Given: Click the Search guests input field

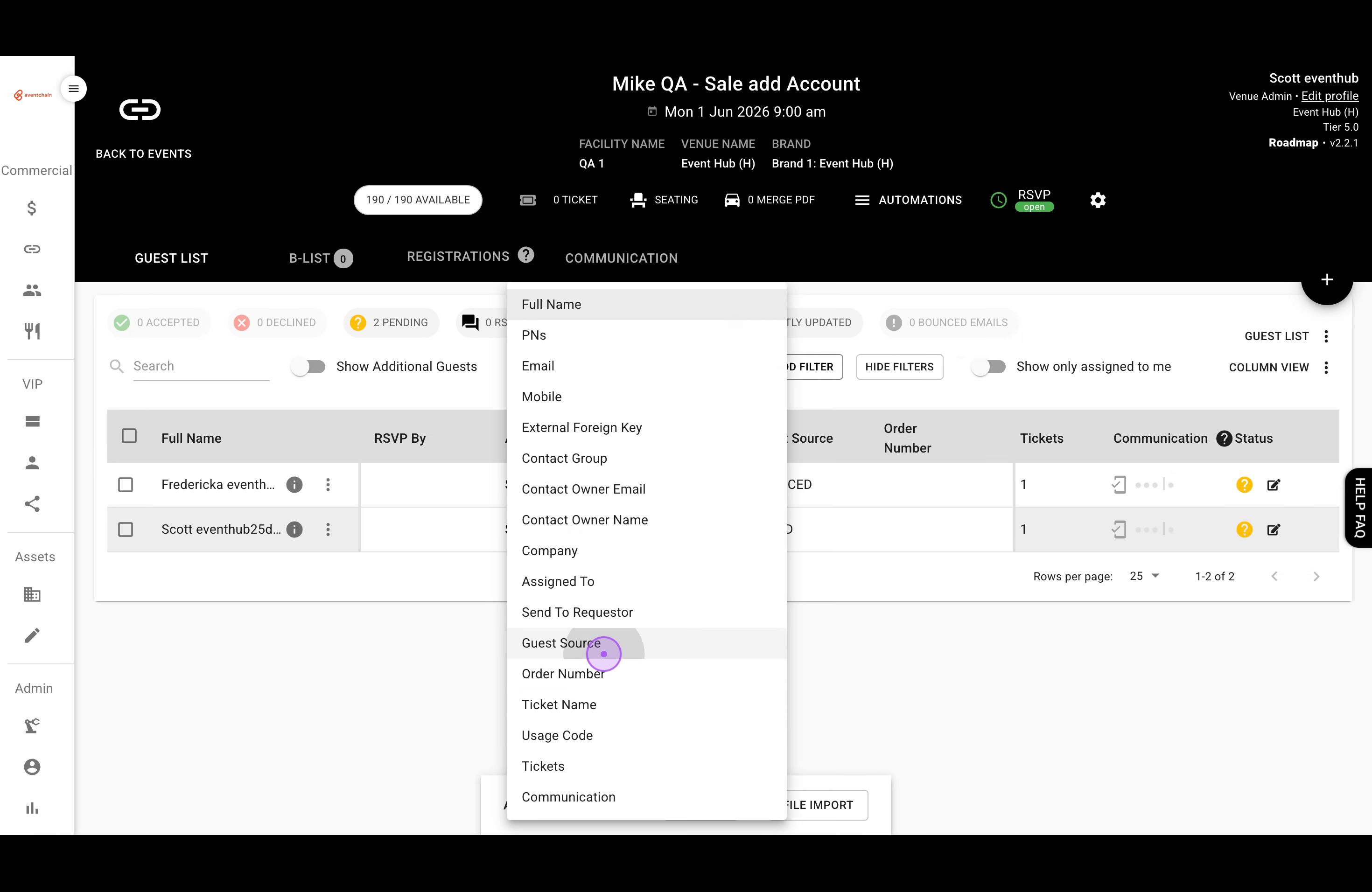Looking at the screenshot, I should 201,367.
